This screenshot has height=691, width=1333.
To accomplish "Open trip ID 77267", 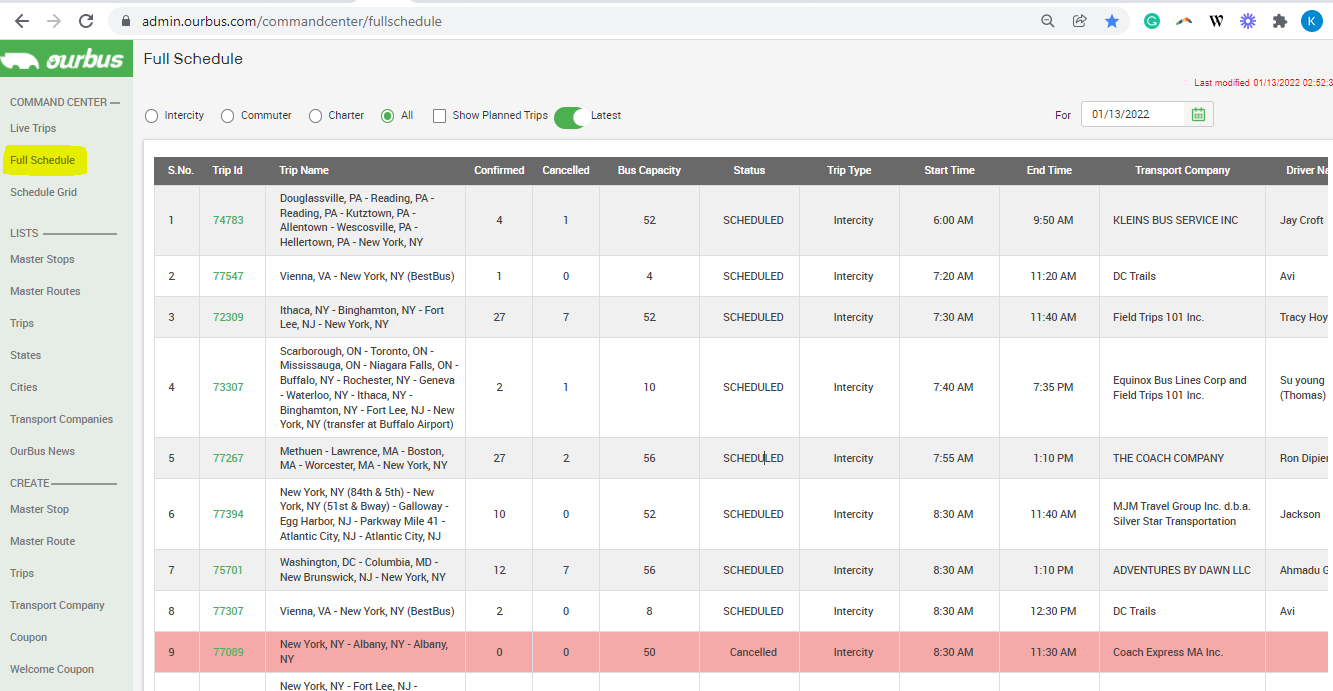I will 228,458.
